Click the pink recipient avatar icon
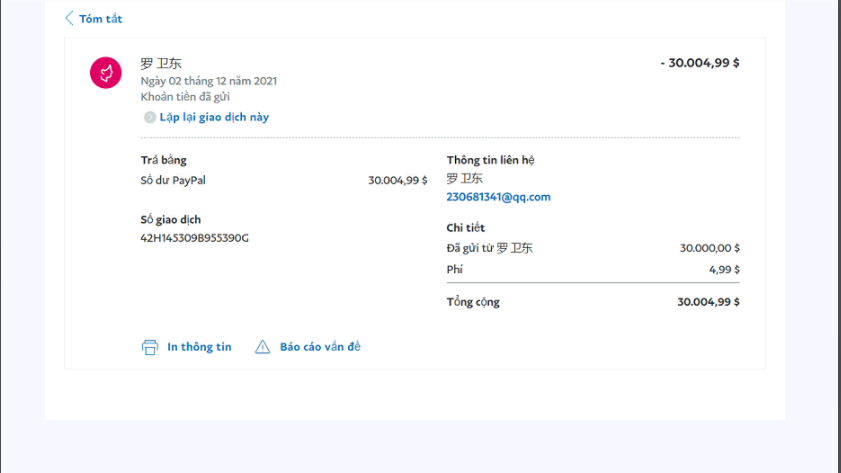This screenshot has width=841, height=473. coord(106,73)
